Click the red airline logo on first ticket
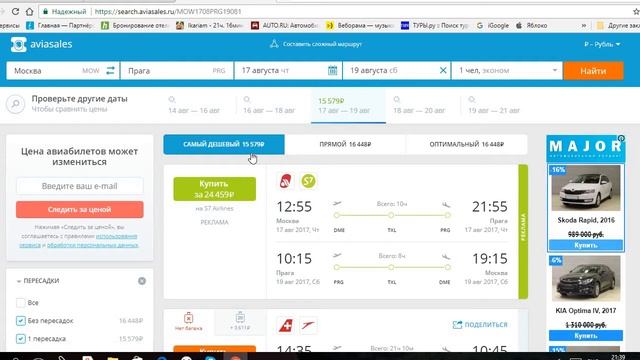Viewport: 640px width, 360px height. tap(285, 181)
